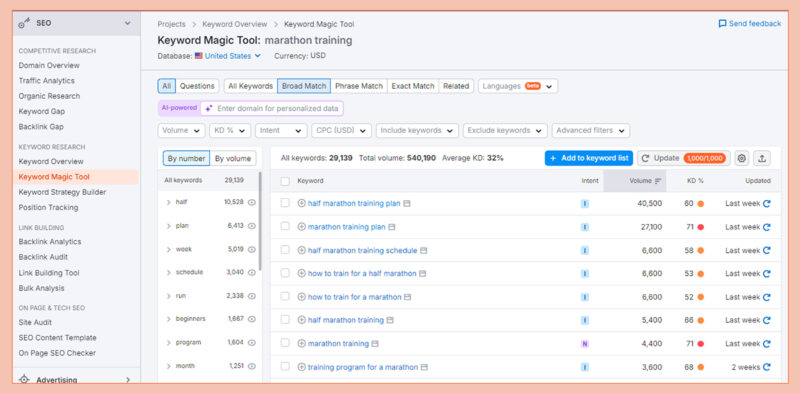Click the keyword groups panel scrollbar
800x393 pixels.
260,221
